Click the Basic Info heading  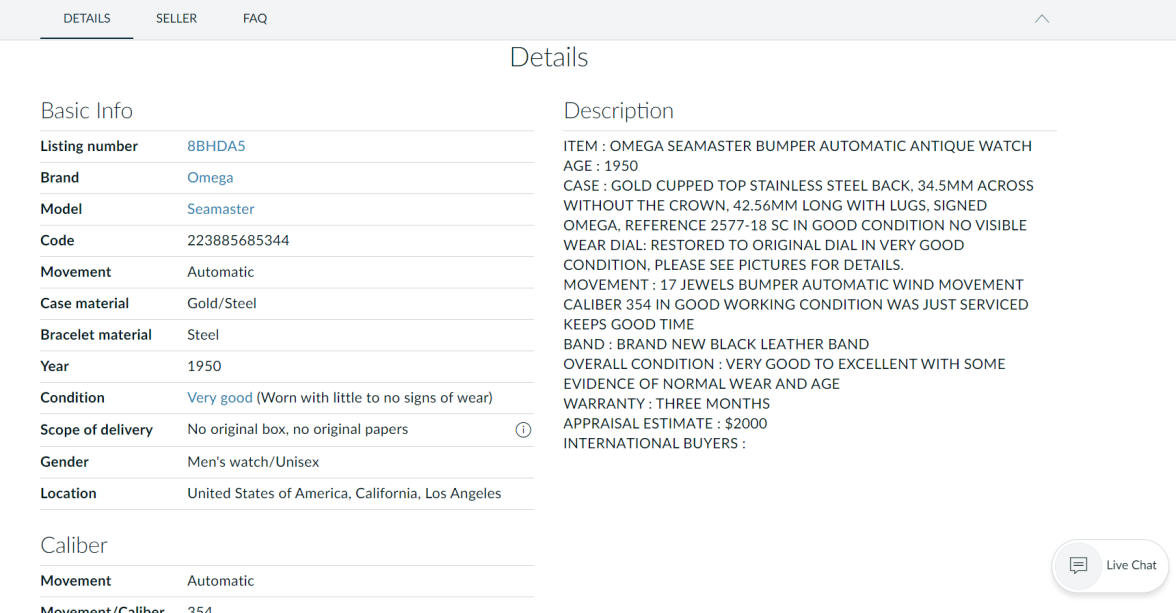[86, 110]
